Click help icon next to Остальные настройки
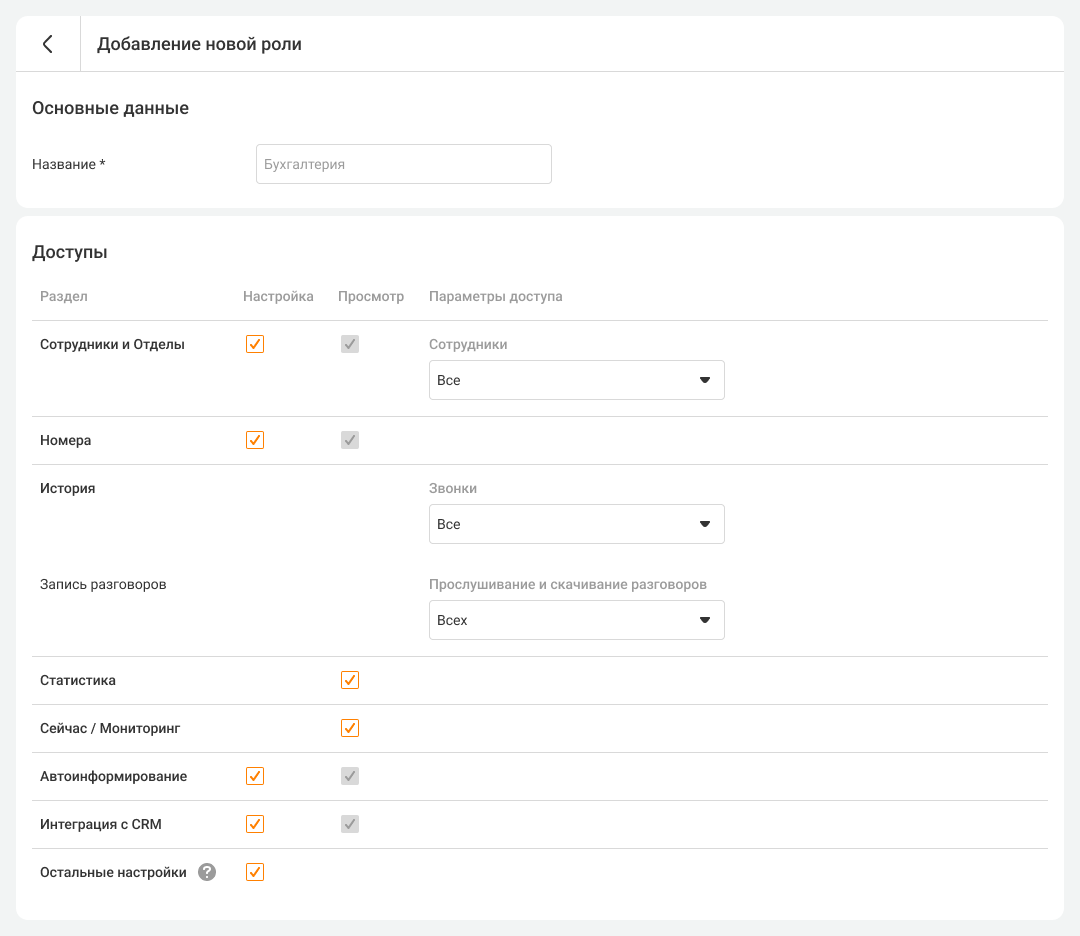This screenshot has width=1080, height=936. (x=207, y=872)
